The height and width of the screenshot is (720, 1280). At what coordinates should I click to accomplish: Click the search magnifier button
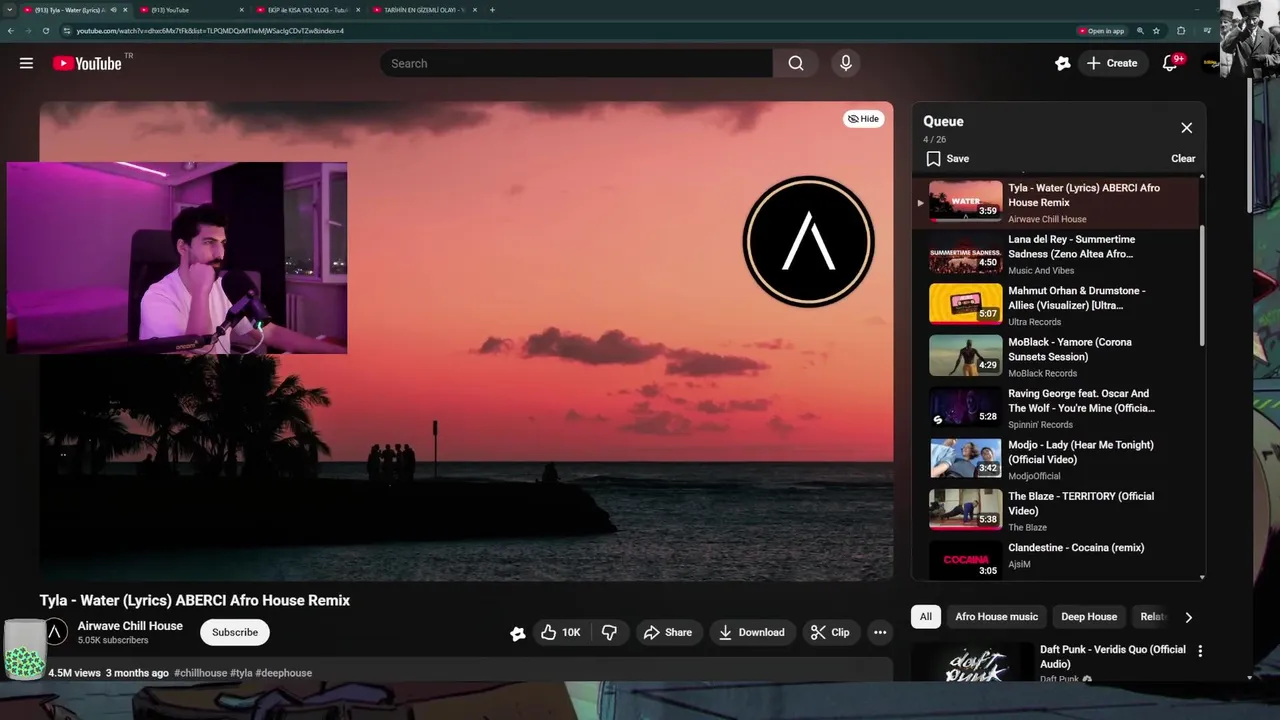pos(796,63)
